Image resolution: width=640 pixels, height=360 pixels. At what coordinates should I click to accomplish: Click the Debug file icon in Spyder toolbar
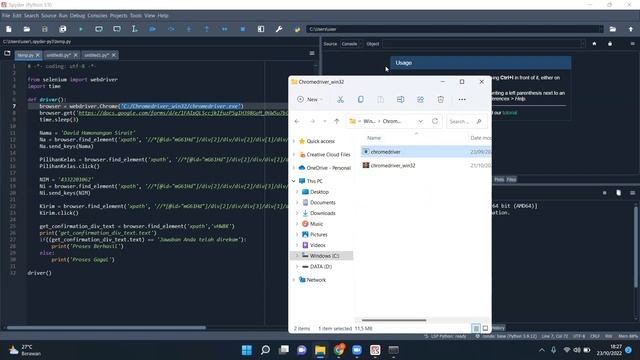click(153, 29)
